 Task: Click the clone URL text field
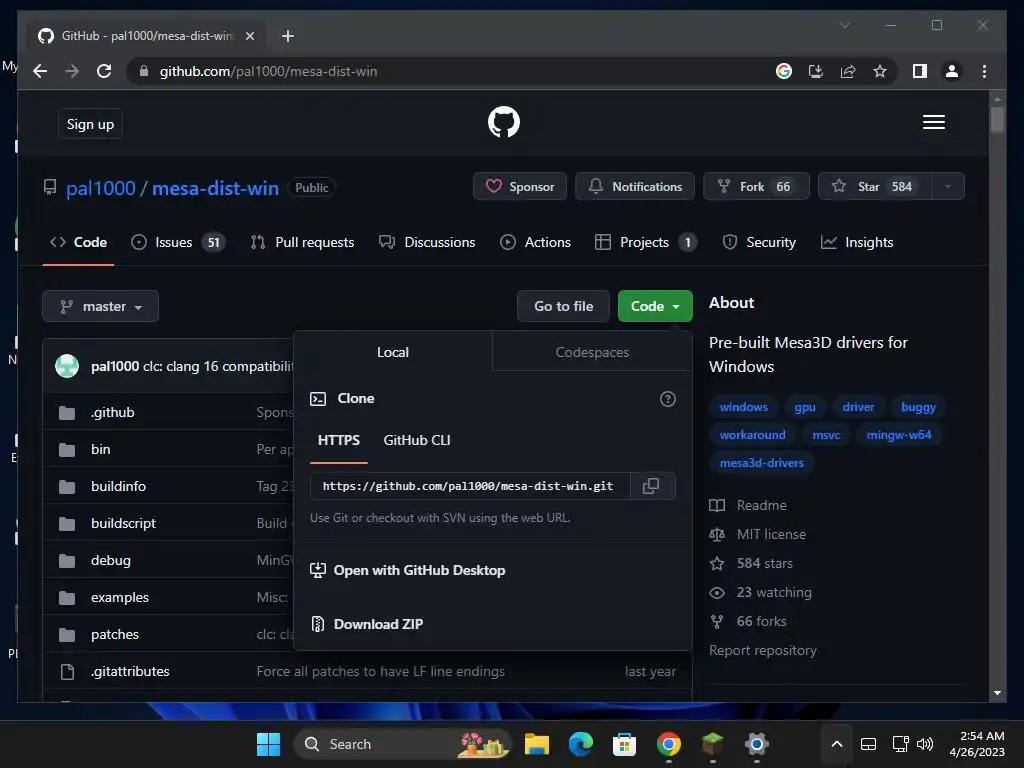tap(470, 486)
